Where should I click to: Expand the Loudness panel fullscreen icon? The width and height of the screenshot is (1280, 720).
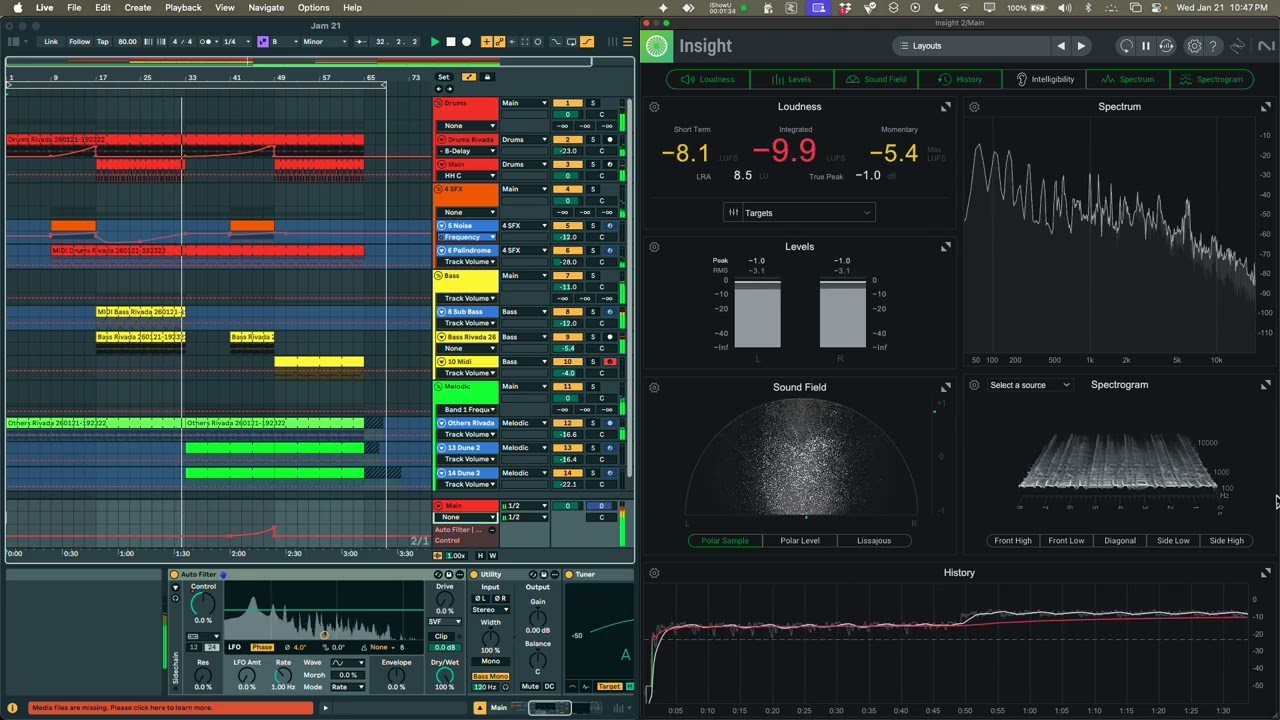coord(946,106)
